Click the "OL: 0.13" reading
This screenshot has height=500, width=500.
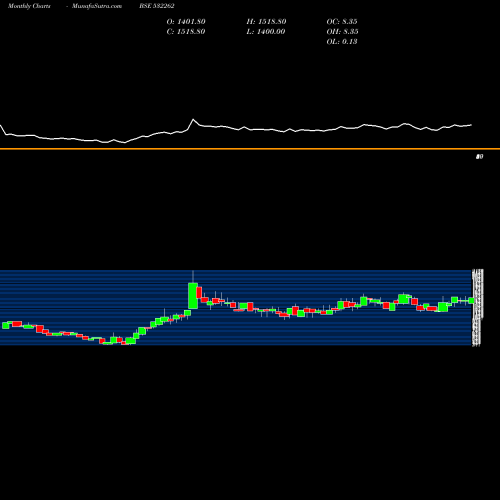(x=342, y=42)
